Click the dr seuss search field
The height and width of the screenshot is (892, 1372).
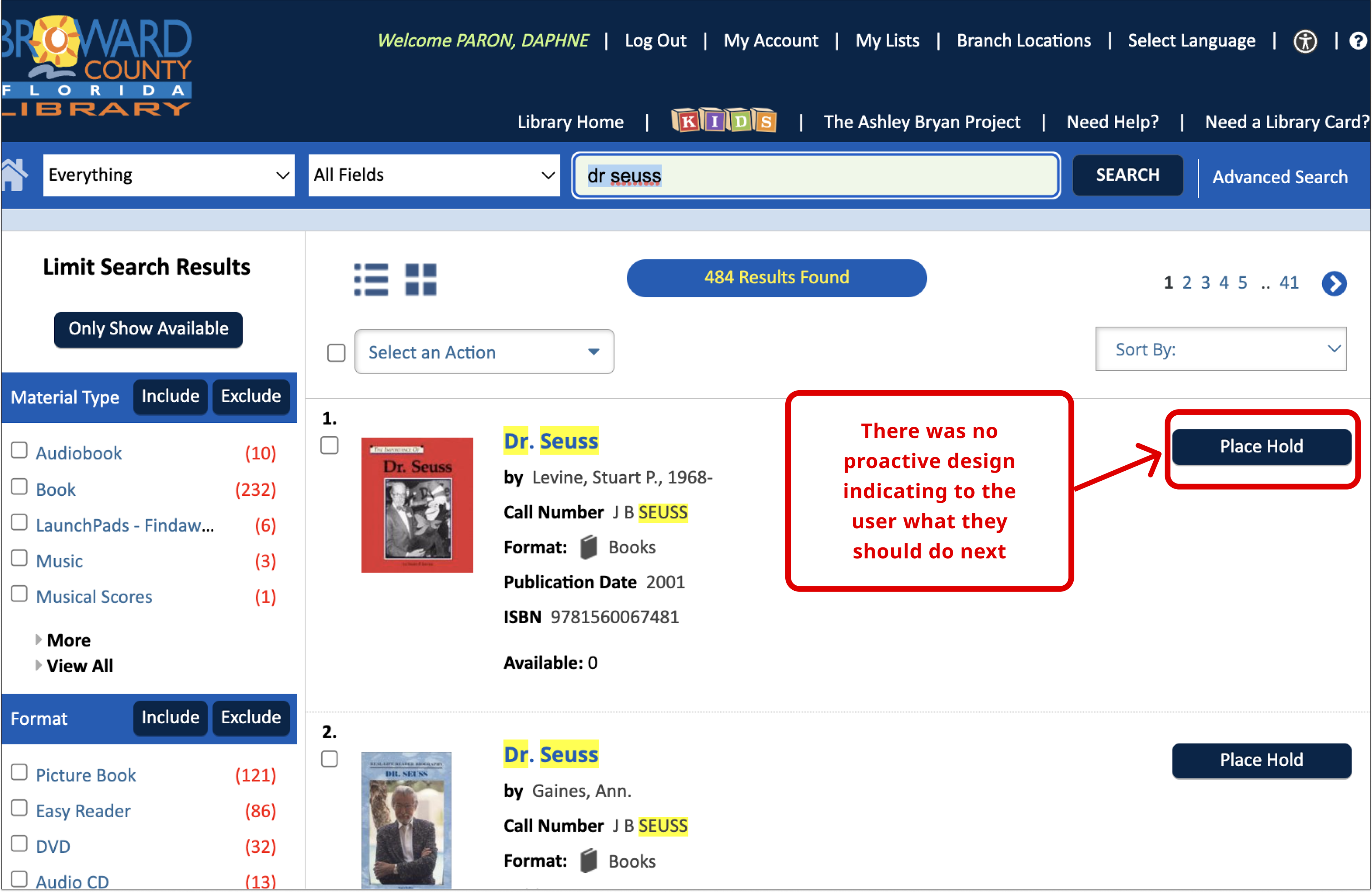tap(816, 175)
